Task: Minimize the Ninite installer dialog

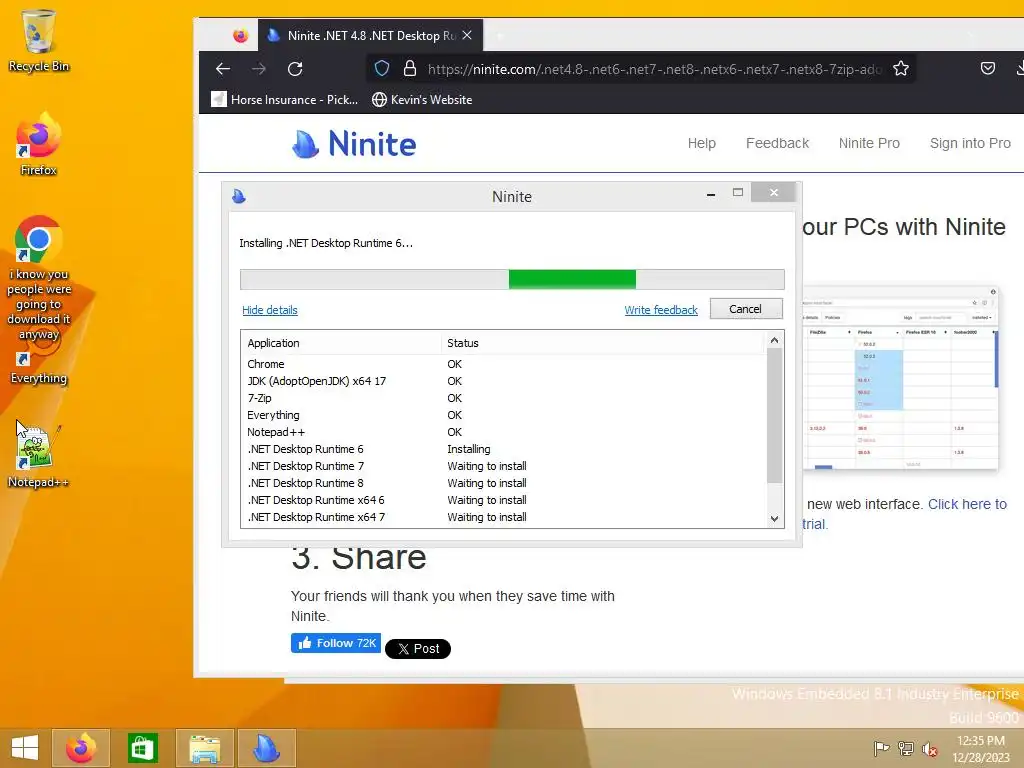Action: tap(711, 193)
